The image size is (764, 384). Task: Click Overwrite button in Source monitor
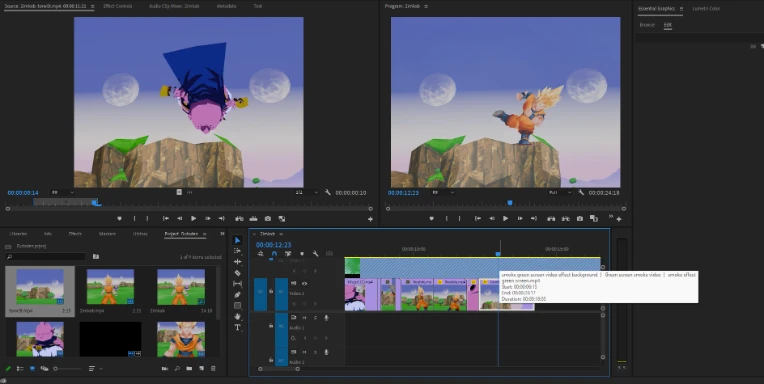(x=253, y=219)
